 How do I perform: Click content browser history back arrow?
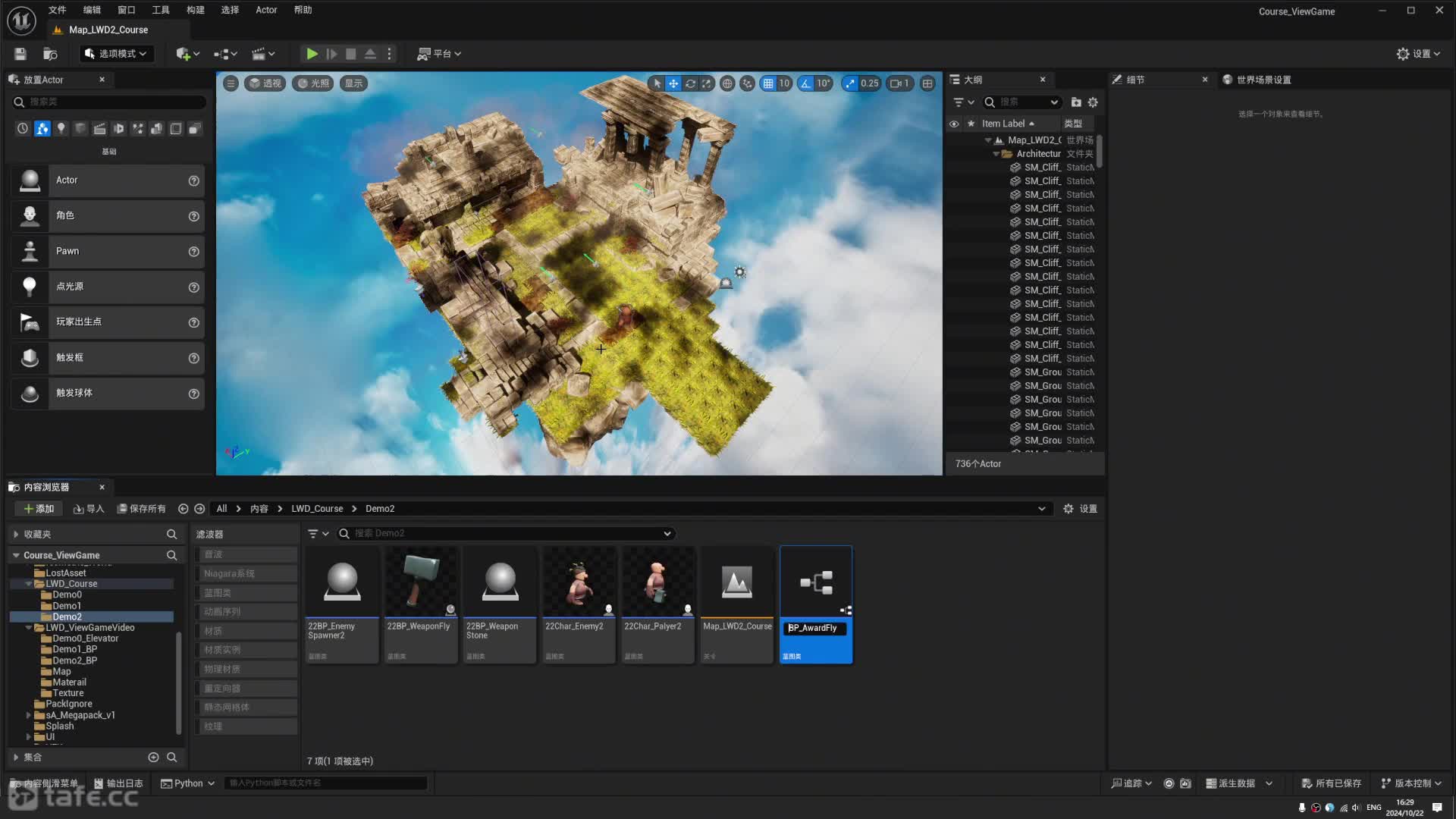click(183, 509)
